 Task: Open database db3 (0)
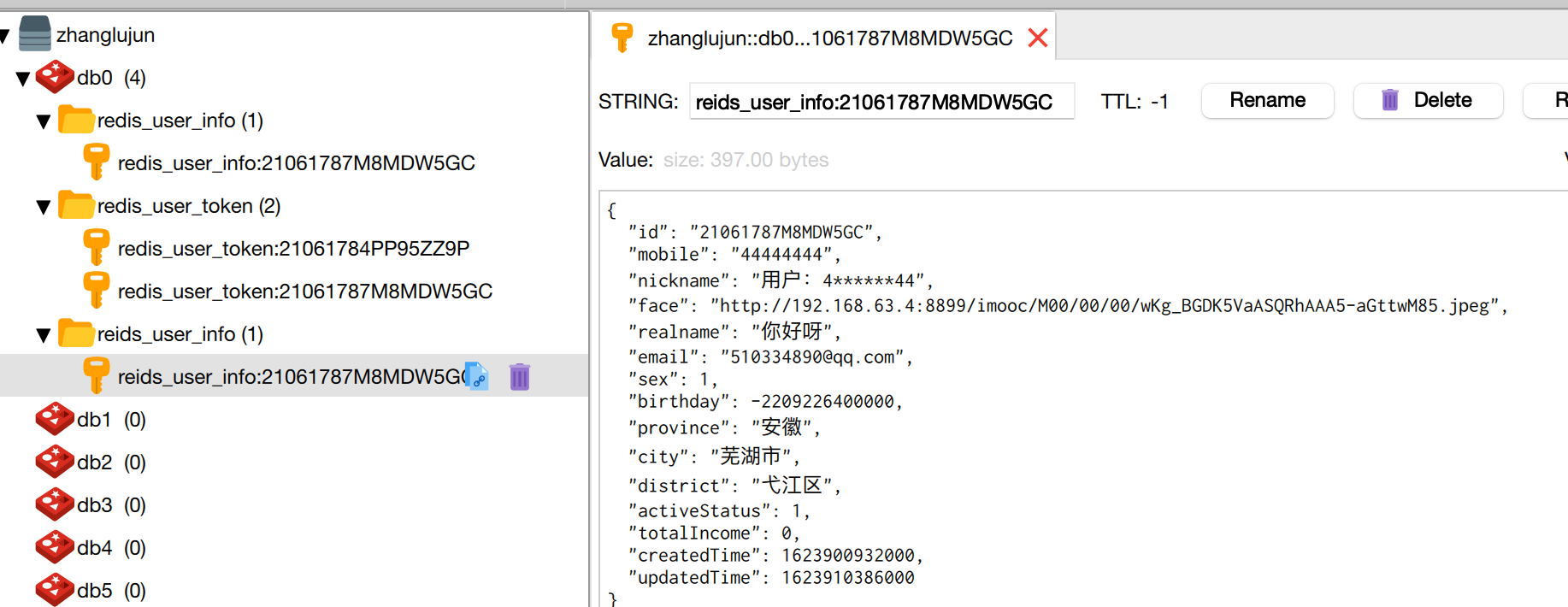(x=111, y=505)
